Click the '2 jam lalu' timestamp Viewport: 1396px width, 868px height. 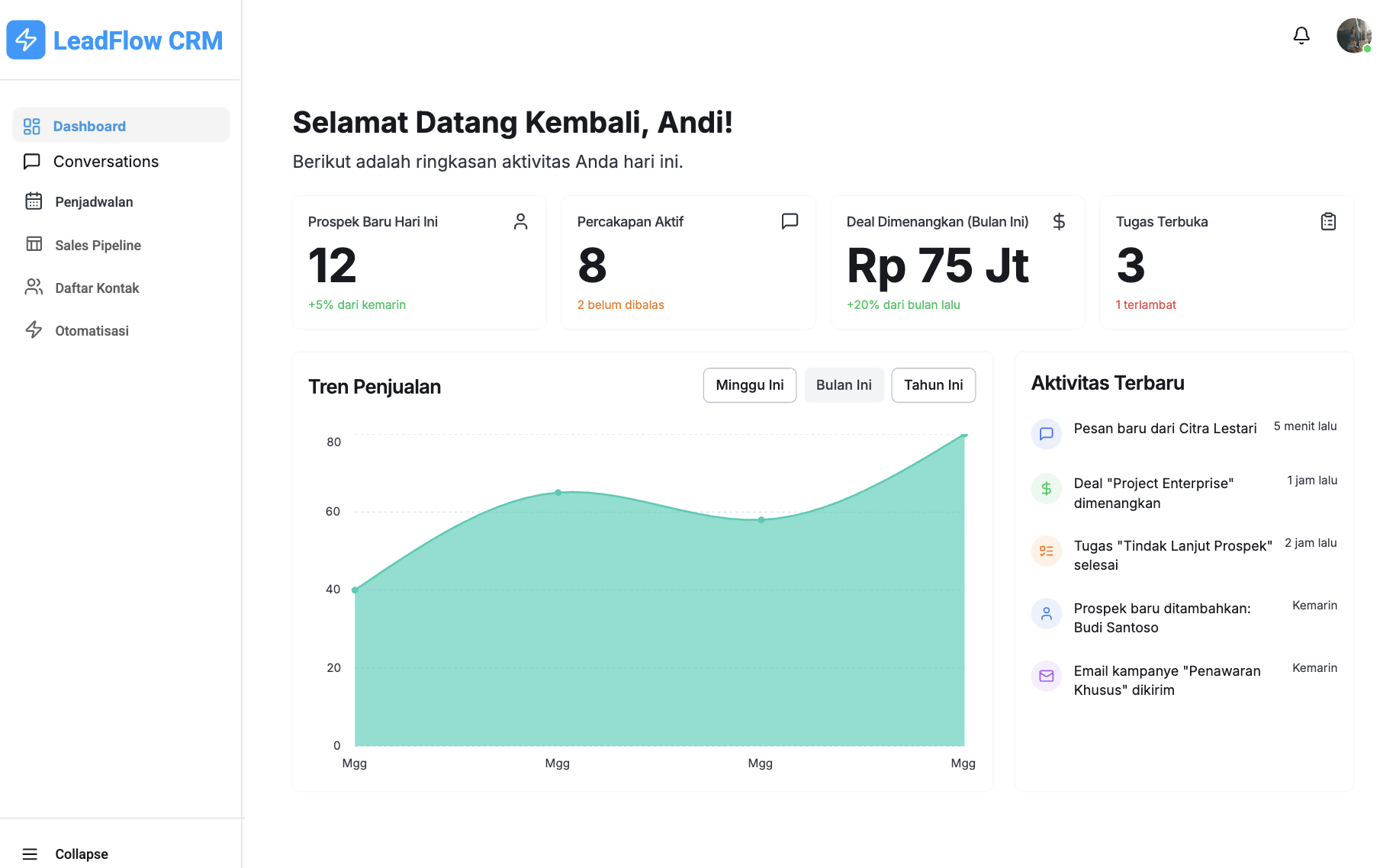(1311, 543)
